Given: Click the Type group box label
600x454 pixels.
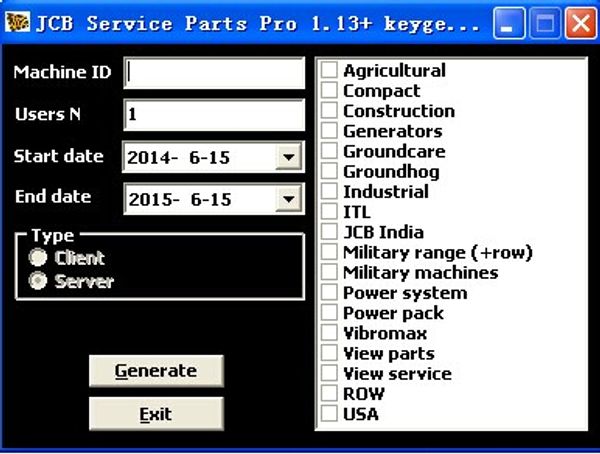Looking at the screenshot, I should pyautogui.click(x=53, y=236).
